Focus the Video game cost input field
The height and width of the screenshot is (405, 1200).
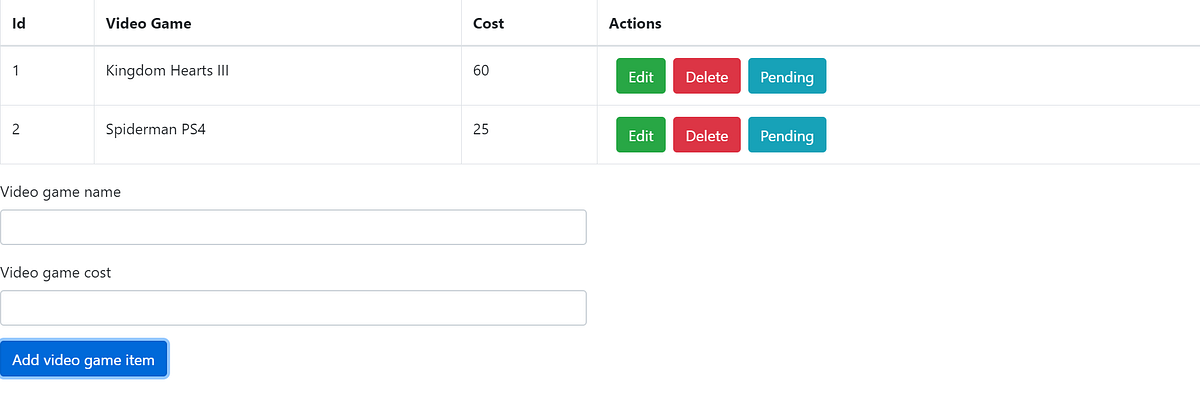pyautogui.click(x=293, y=308)
